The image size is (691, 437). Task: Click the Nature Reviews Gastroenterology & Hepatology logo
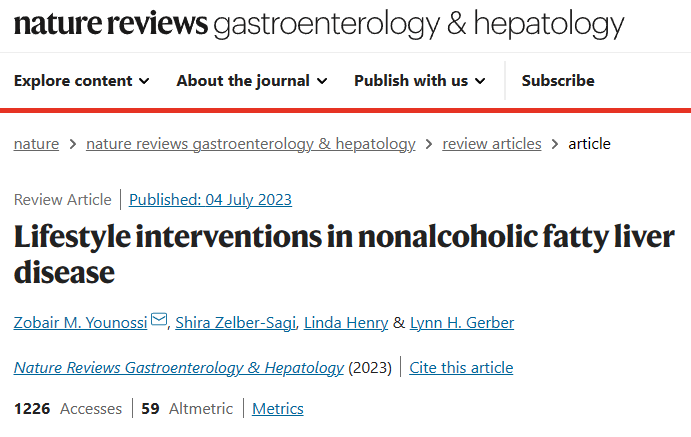(319, 24)
